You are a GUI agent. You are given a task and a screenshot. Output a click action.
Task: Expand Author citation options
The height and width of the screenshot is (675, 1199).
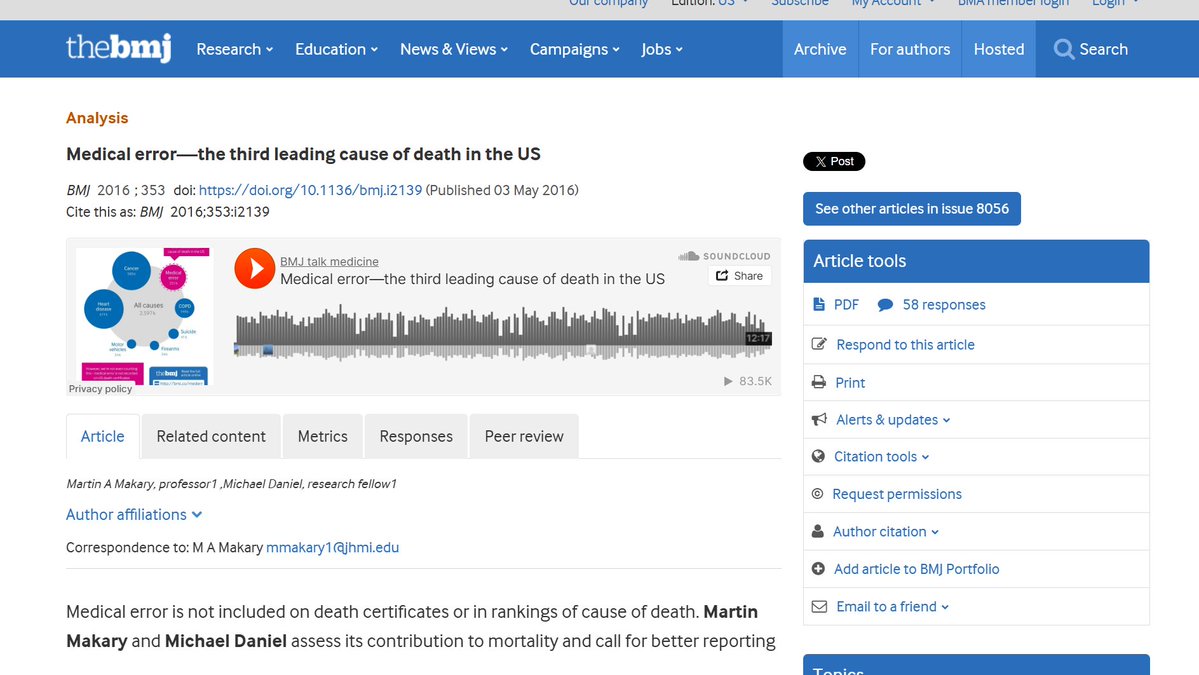pyautogui.click(x=886, y=531)
